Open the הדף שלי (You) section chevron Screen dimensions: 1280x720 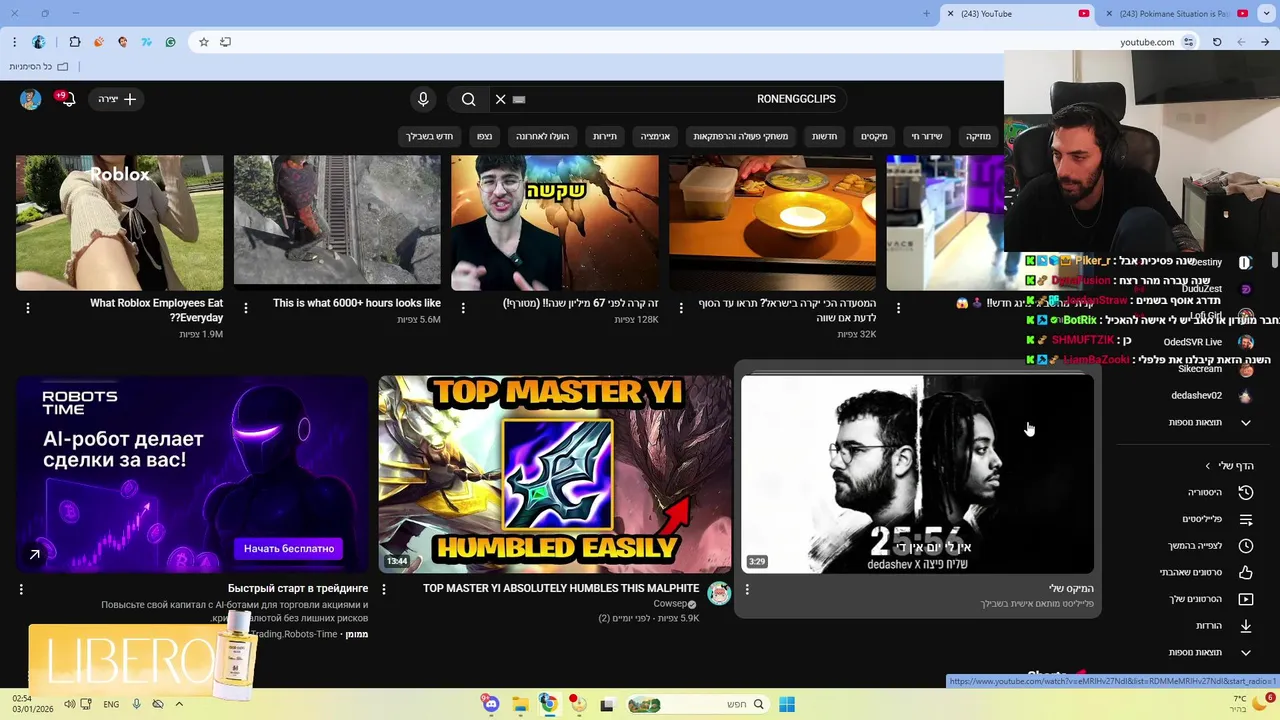click(x=1207, y=466)
